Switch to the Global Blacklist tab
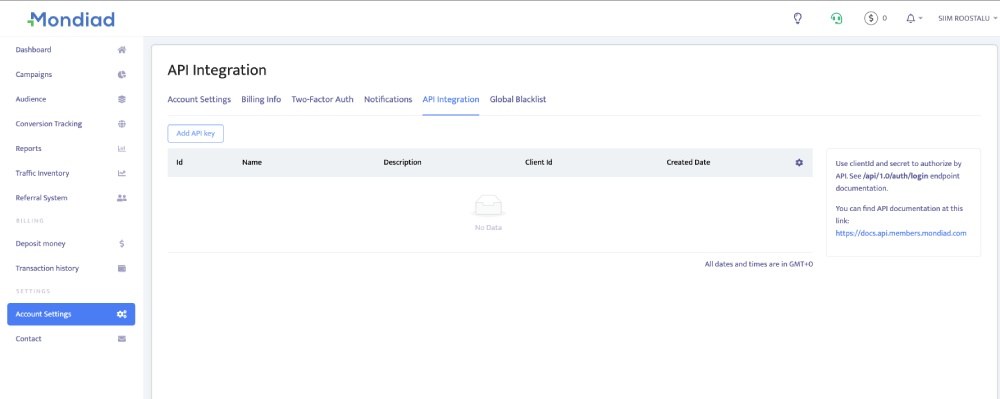The image size is (1000, 399). pyautogui.click(x=518, y=99)
